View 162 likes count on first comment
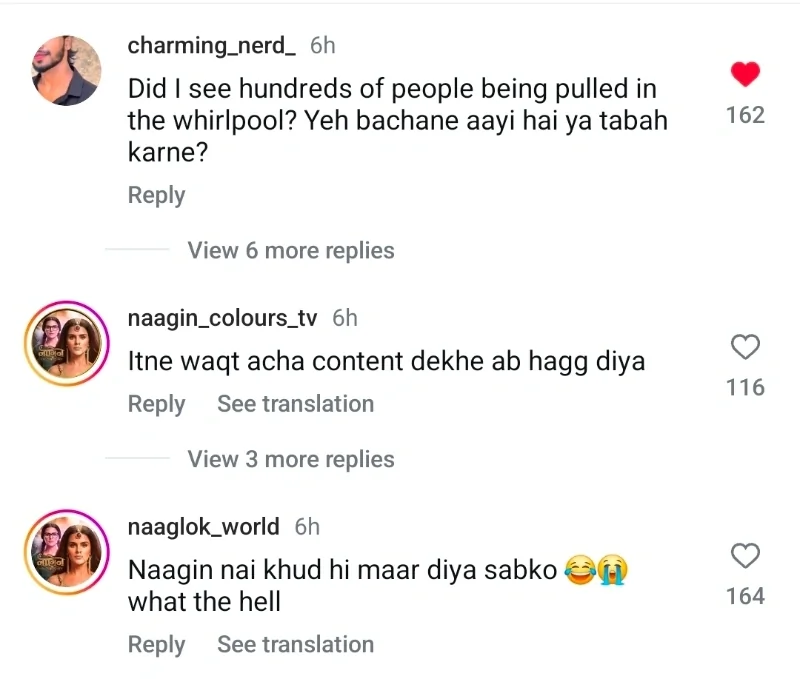This screenshot has width=800, height=679. [745, 115]
